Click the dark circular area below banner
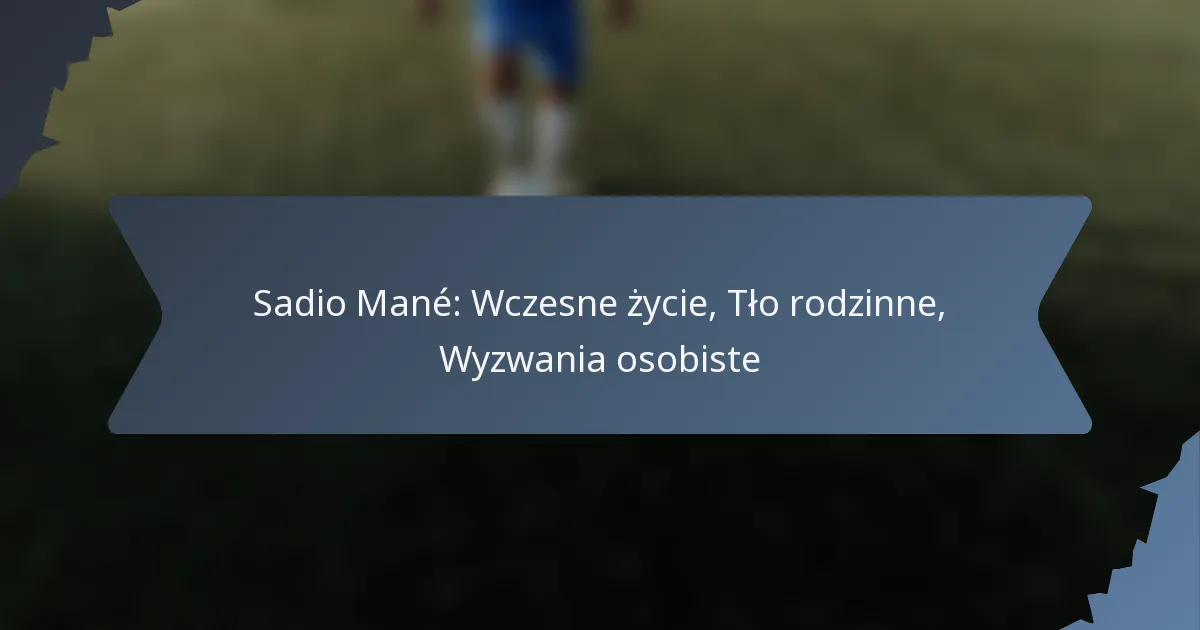Screen dimensions: 1200x630 click(600, 530)
